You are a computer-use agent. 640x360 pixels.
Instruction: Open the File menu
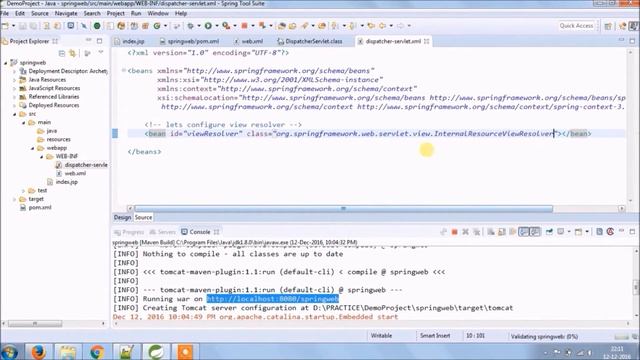pos(5,13)
